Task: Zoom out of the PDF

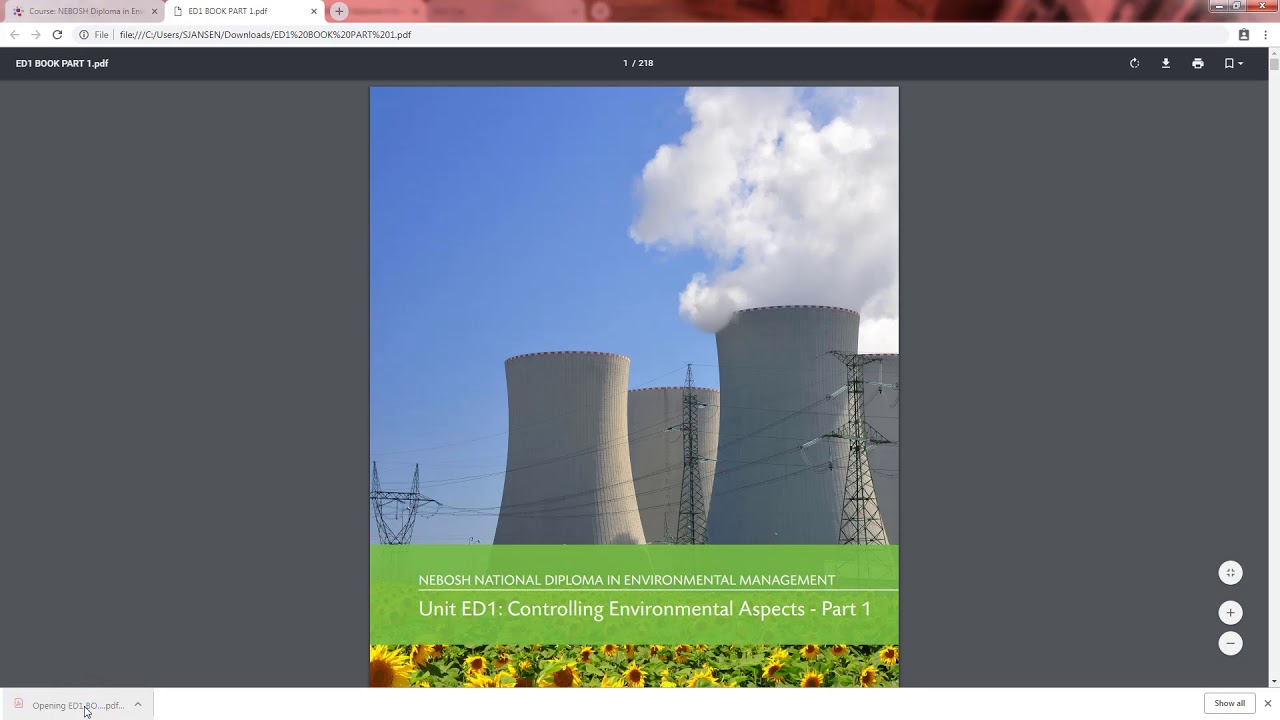Action: (1231, 644)
